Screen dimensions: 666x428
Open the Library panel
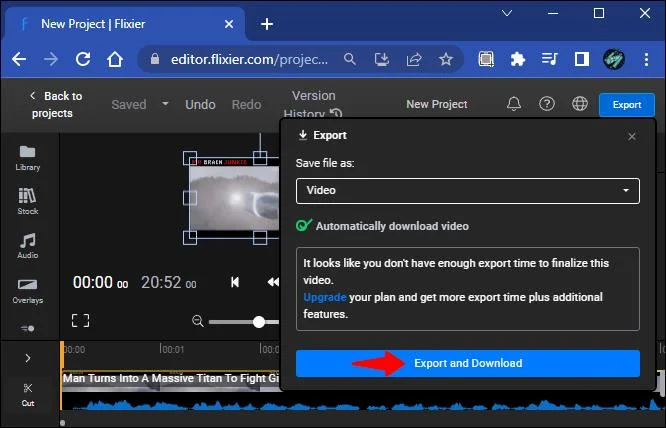[28, 158]
